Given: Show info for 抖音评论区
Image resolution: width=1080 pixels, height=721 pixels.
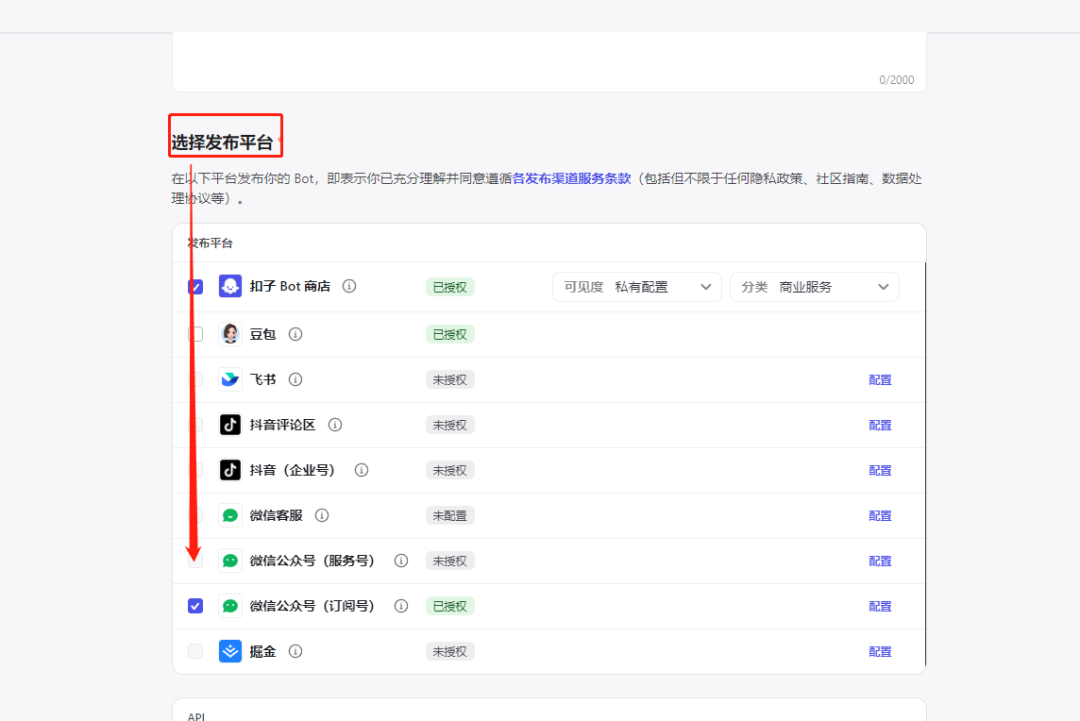Looking at the screenshot, I should coord(335,425).
